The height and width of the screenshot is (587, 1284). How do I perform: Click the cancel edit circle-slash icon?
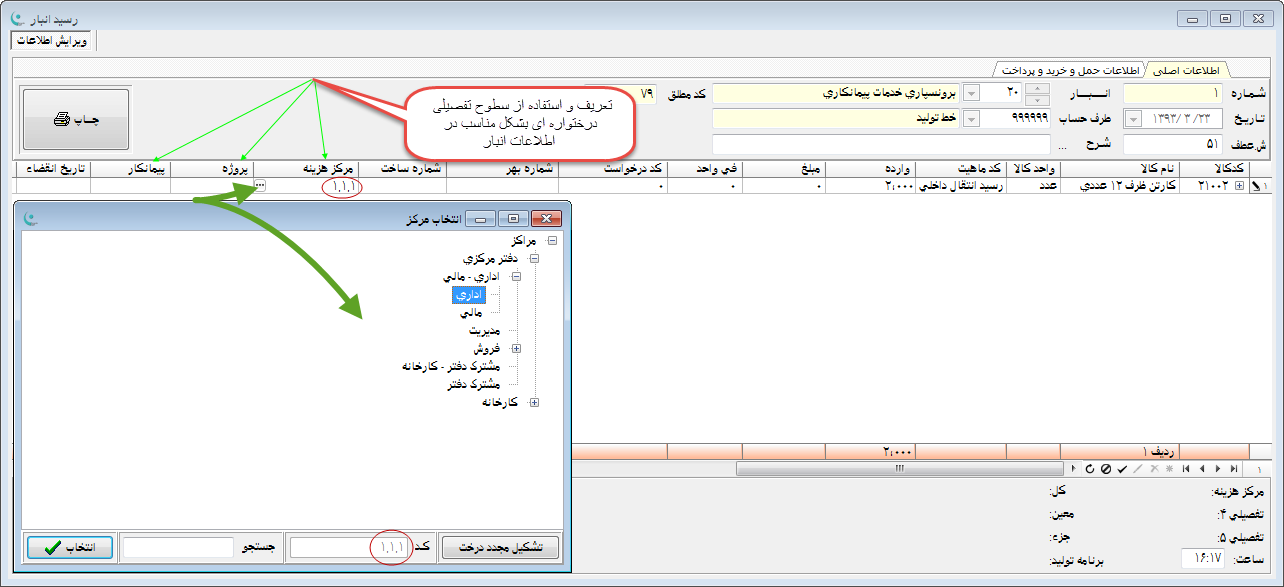(x=1106, y=468)
